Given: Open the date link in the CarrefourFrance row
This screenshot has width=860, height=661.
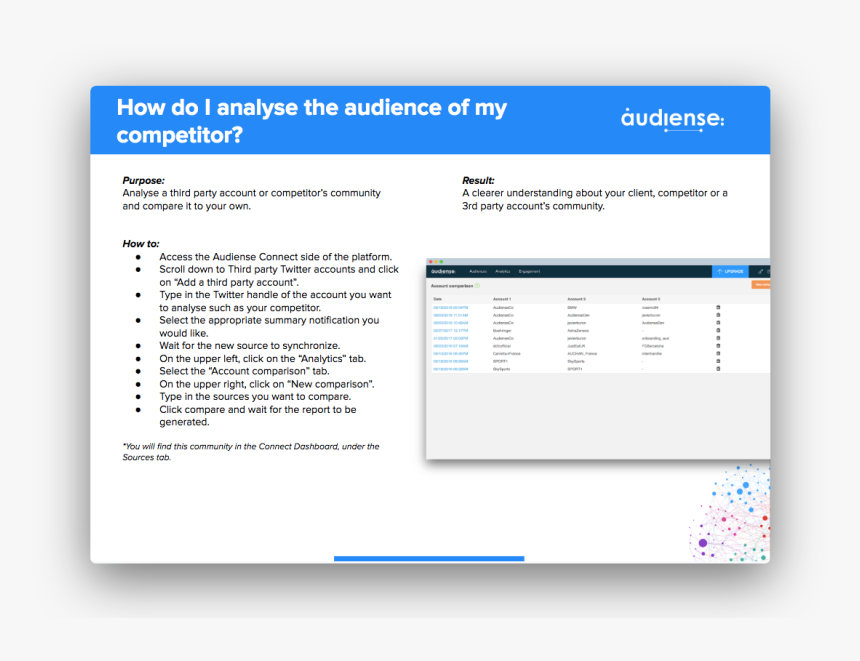Looking at the screenshot, I should click(450, 354).
